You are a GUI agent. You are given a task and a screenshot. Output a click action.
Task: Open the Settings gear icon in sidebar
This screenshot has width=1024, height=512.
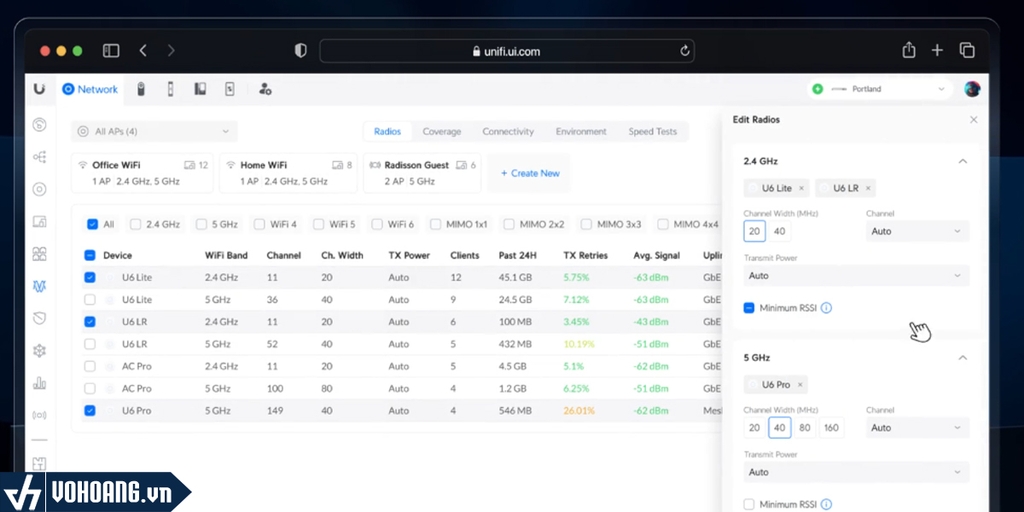[39, 351]
